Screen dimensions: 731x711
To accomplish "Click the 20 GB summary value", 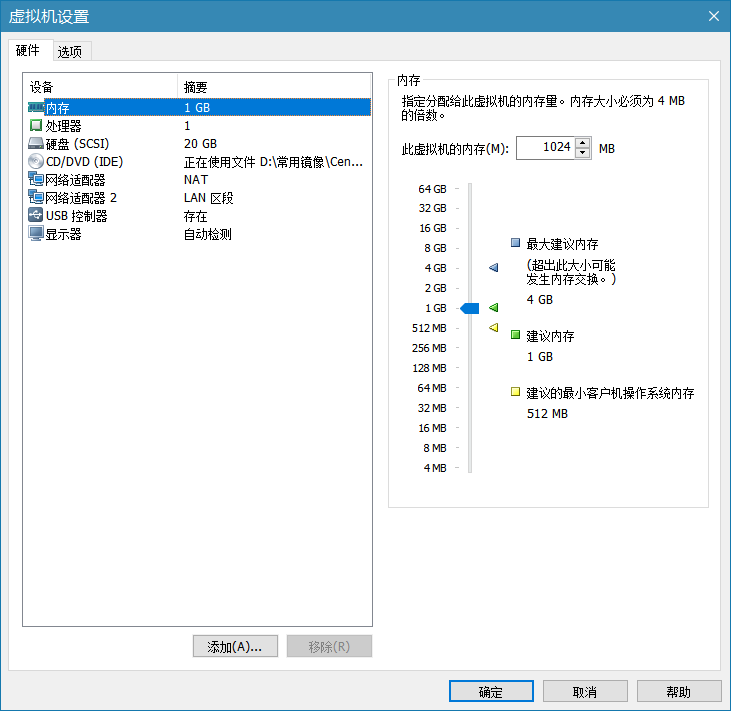I will 200,144.
